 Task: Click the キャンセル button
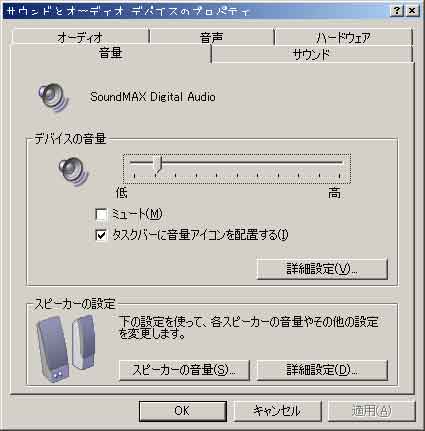pos(277,411)
